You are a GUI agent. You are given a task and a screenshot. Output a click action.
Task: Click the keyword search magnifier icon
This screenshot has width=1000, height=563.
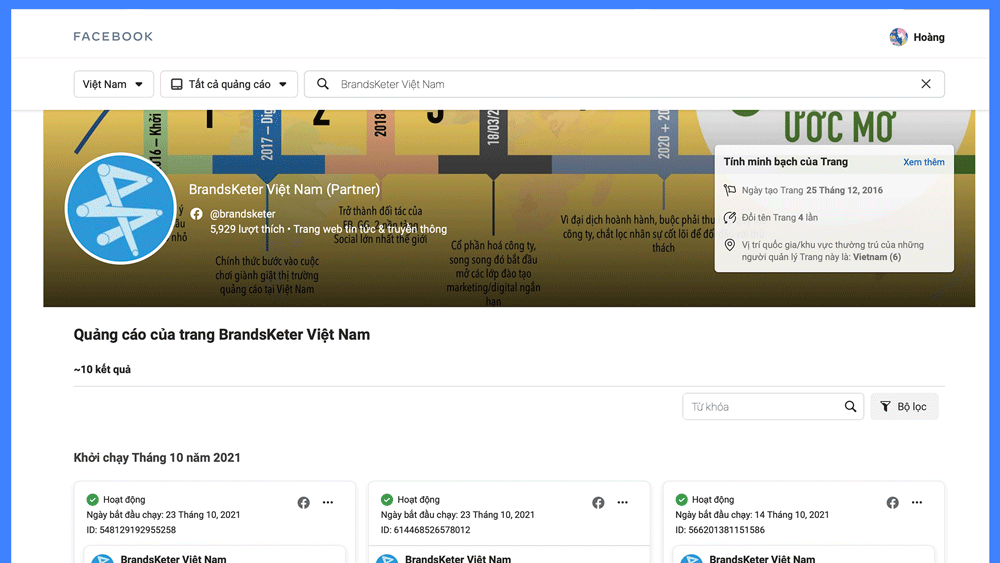pyautogui.click(x=850, y=407)
